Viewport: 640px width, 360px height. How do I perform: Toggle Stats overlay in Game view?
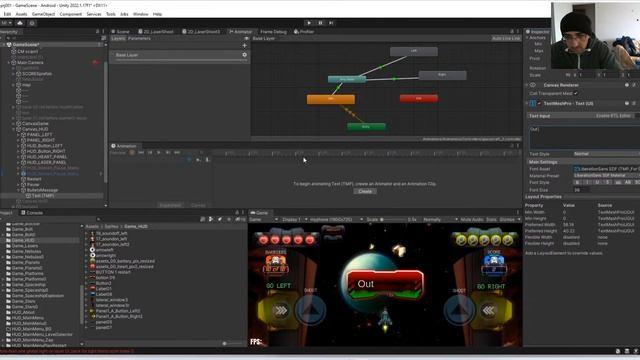click(491, 220)
